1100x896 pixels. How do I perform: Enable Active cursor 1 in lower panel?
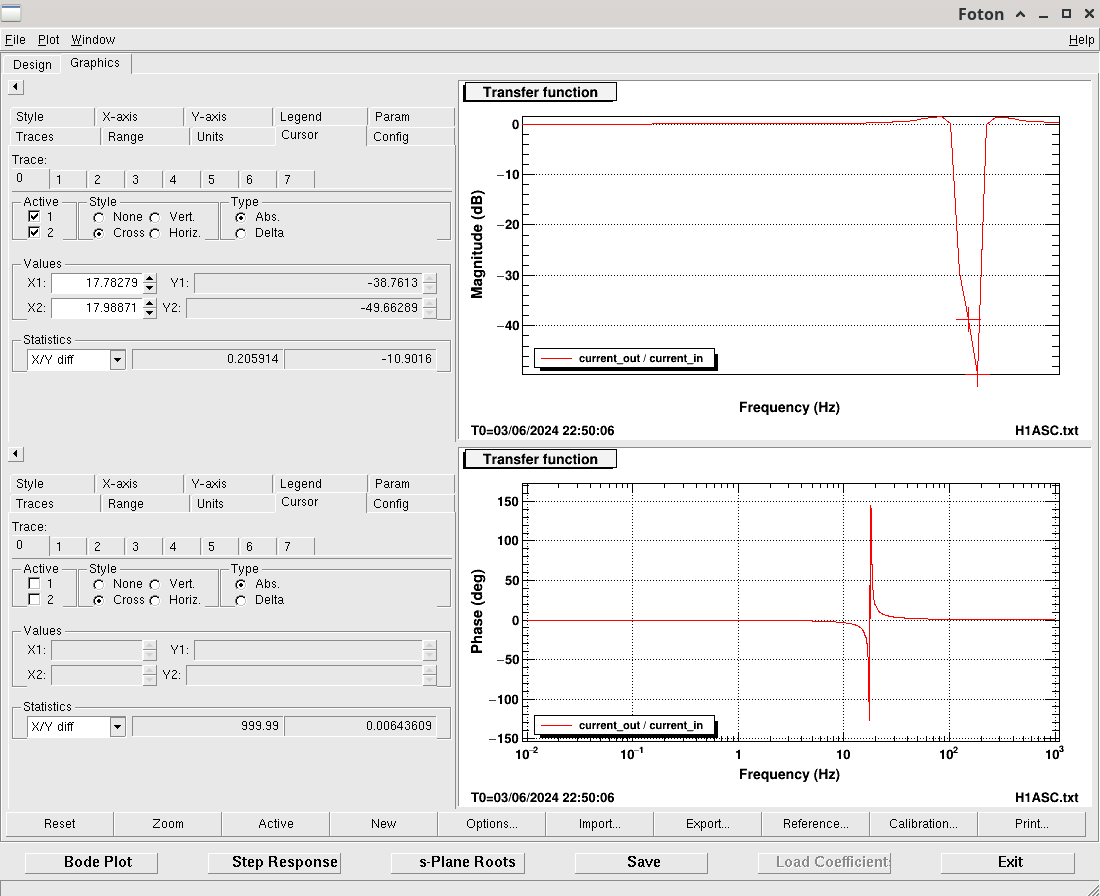coord(34,584)
